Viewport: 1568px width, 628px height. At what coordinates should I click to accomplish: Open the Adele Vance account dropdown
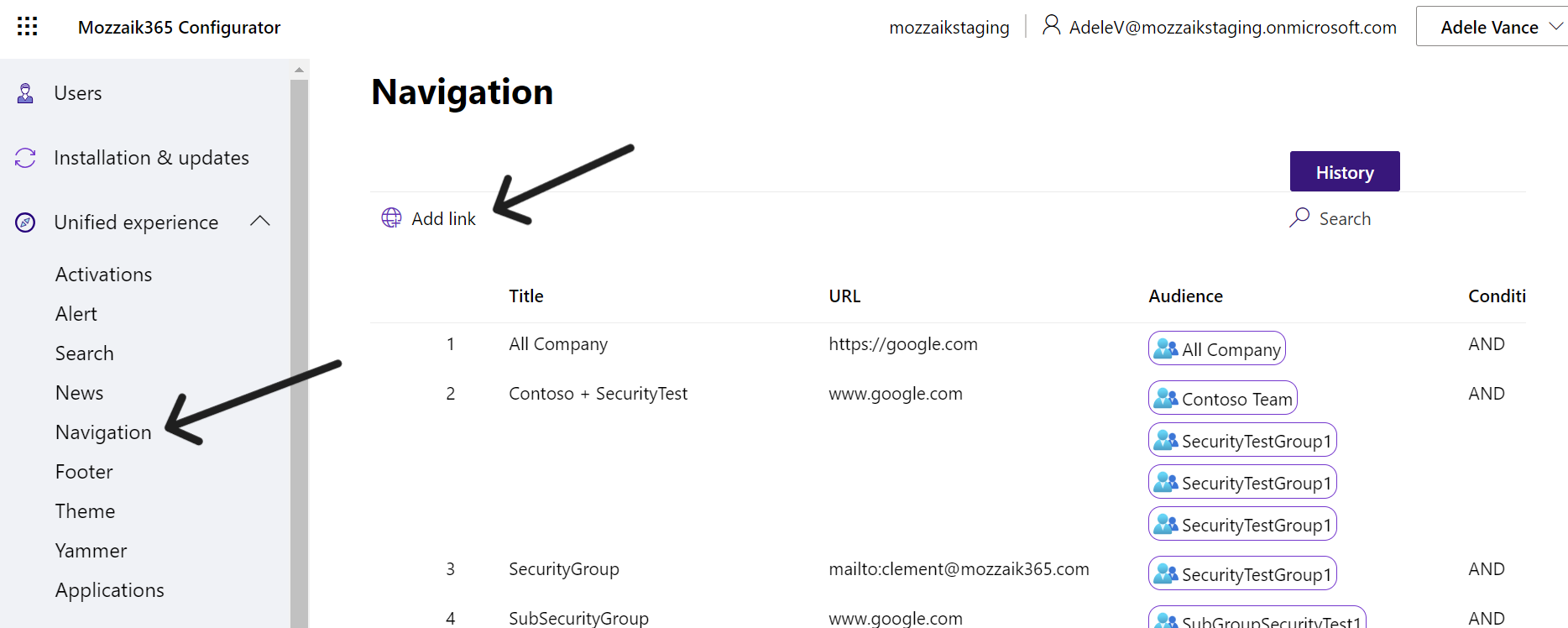coord(1492,27)
